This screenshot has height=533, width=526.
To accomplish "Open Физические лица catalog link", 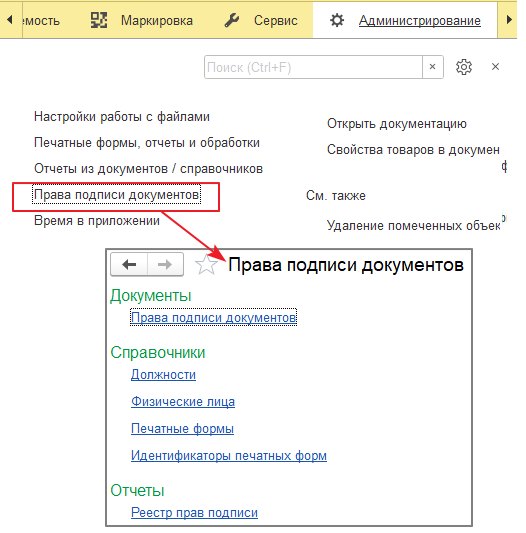I will click(x=183, y=401).
